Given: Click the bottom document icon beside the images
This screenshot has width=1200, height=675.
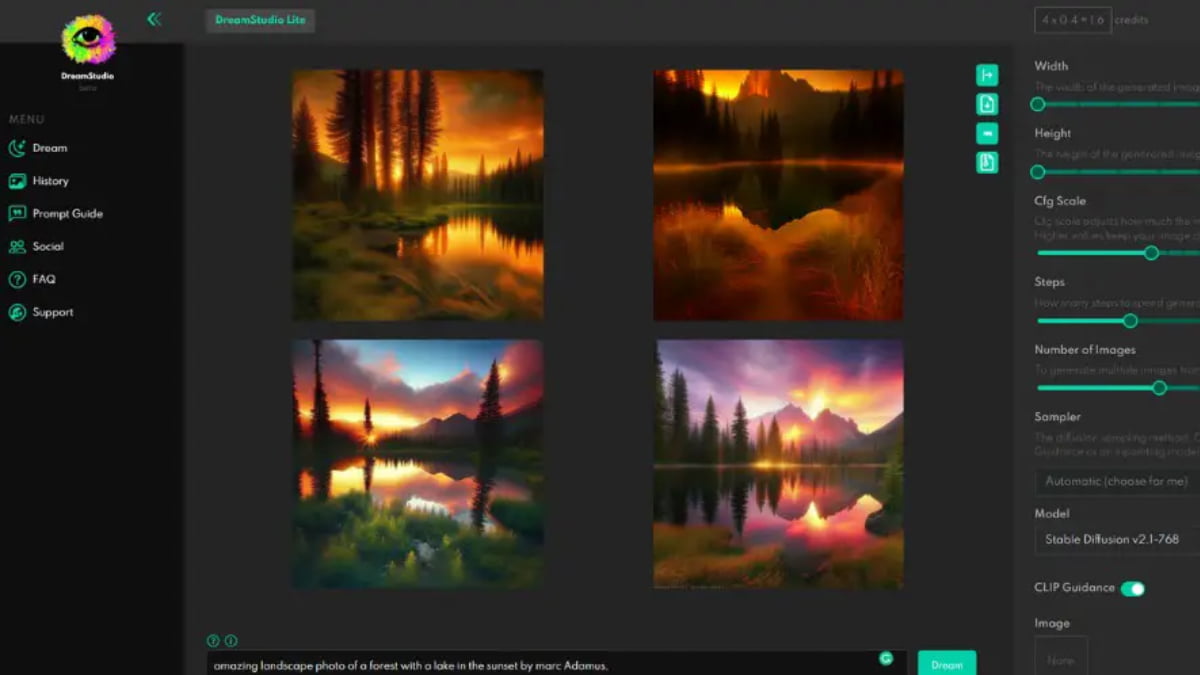Looking at the screenshot, I should (x=987, y=162).
